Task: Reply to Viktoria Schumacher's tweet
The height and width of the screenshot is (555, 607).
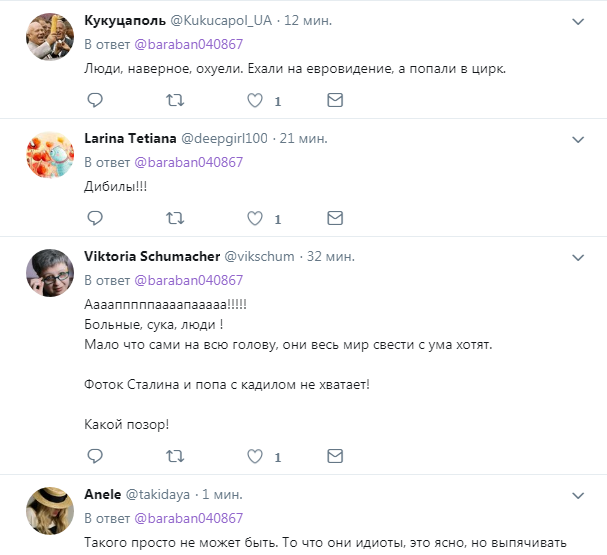Action: click(x=95, y=455)
